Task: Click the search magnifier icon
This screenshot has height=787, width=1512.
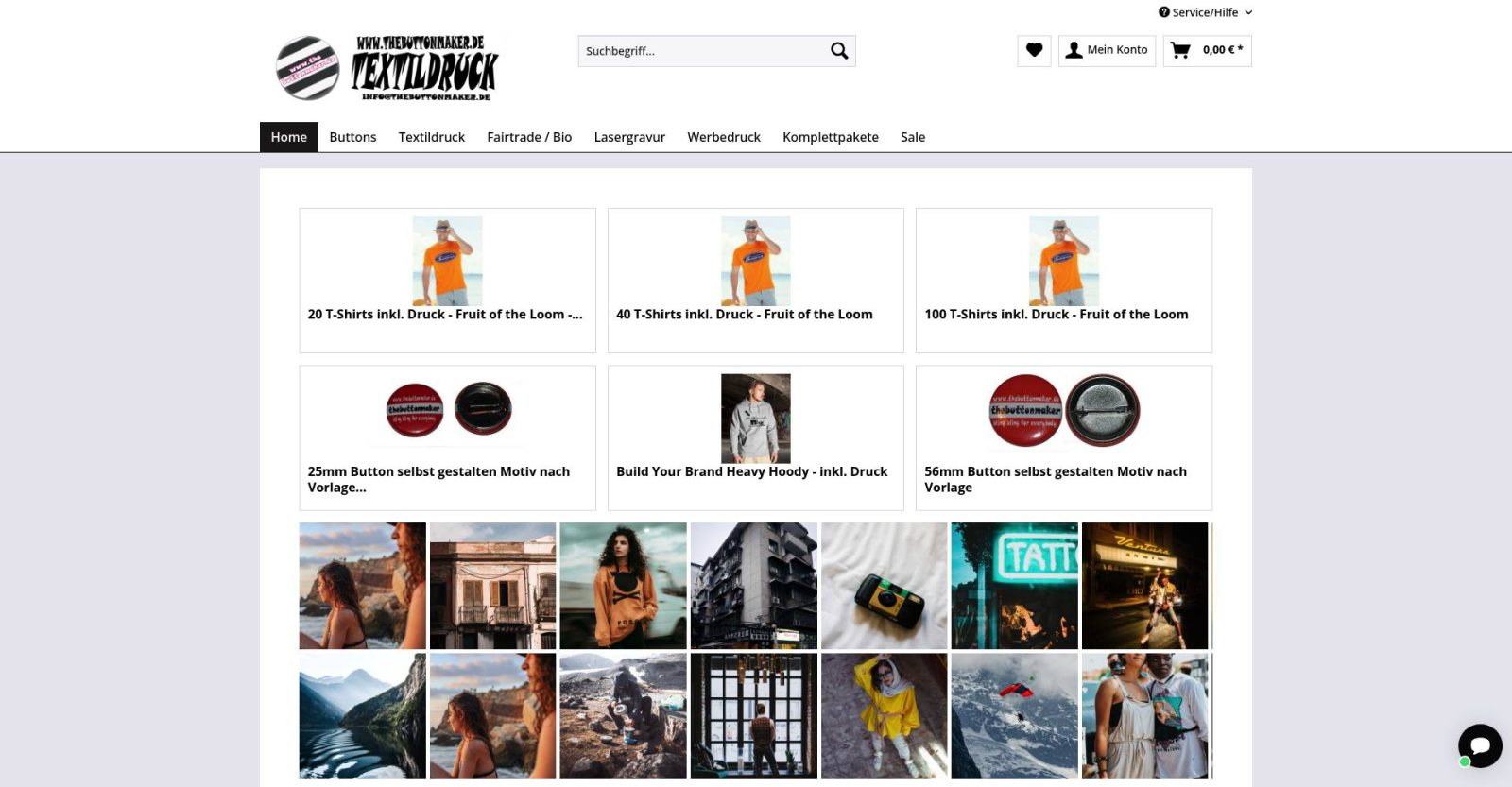Action: coord(838,51)
